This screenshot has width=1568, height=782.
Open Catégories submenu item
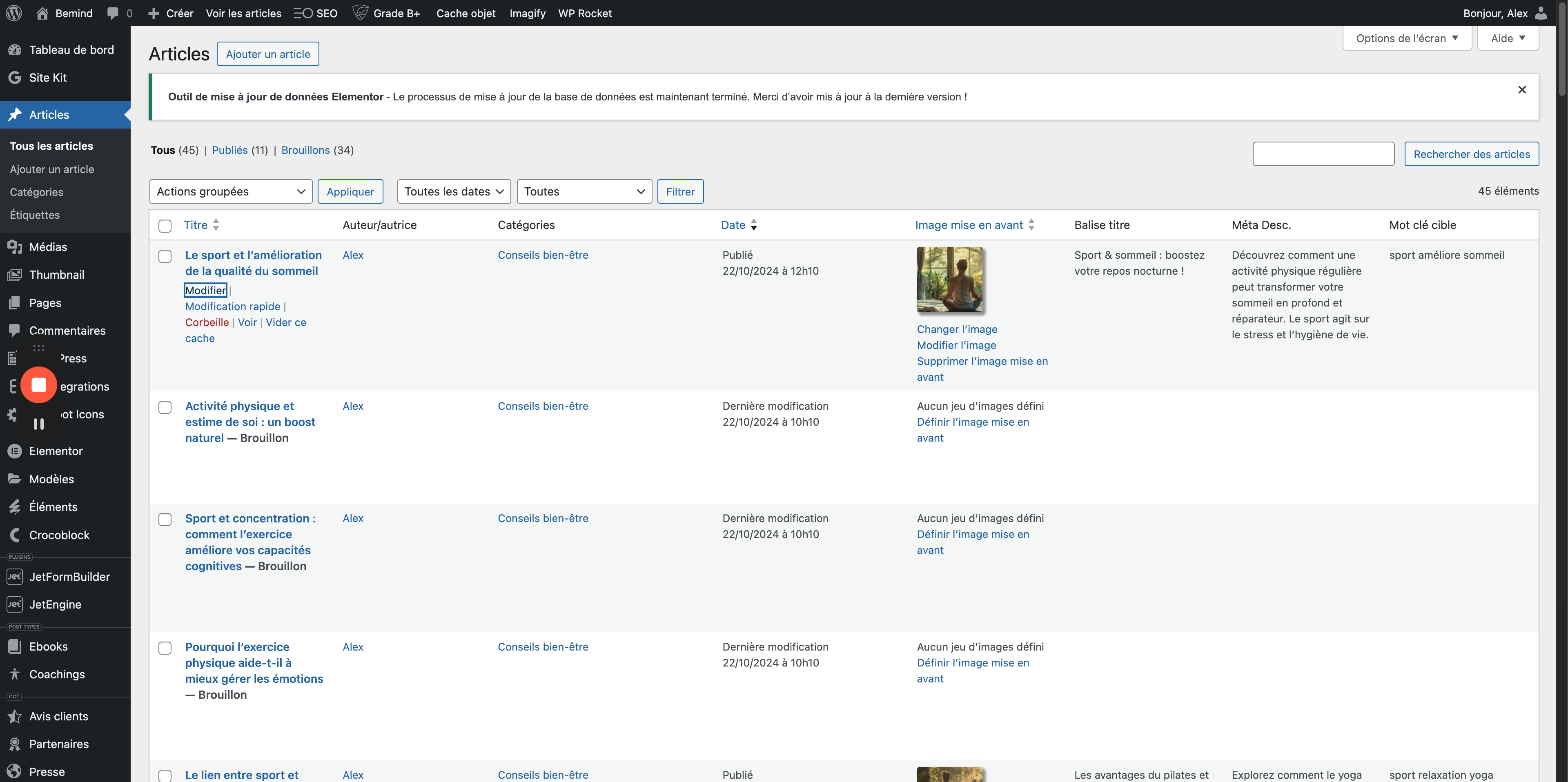(36, 192)
